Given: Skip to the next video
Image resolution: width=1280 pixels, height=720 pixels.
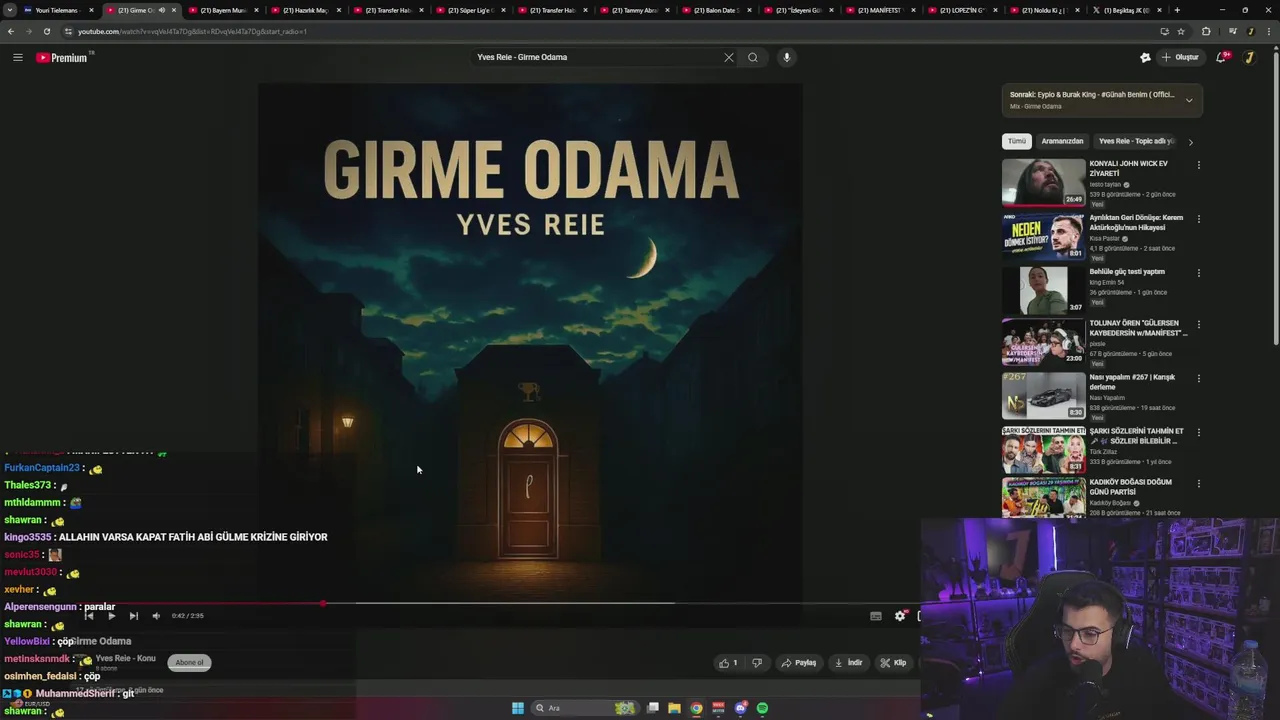Looking at the screenshot, I should tap(133, 616).
